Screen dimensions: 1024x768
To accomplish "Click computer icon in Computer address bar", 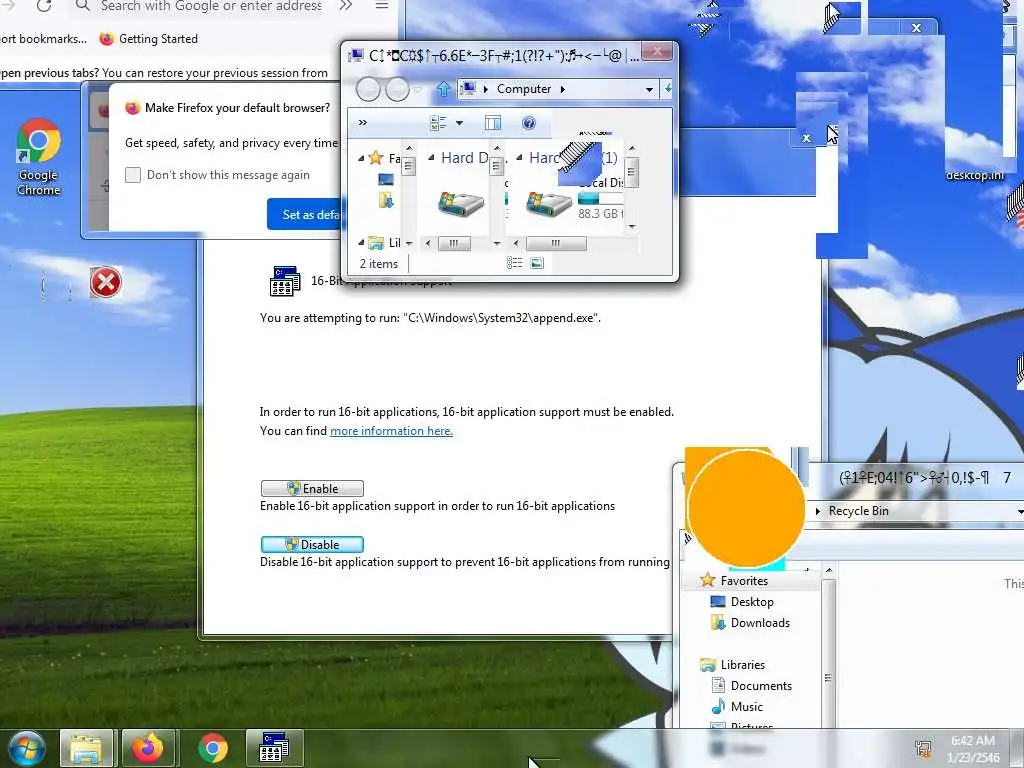I will 468,89.
